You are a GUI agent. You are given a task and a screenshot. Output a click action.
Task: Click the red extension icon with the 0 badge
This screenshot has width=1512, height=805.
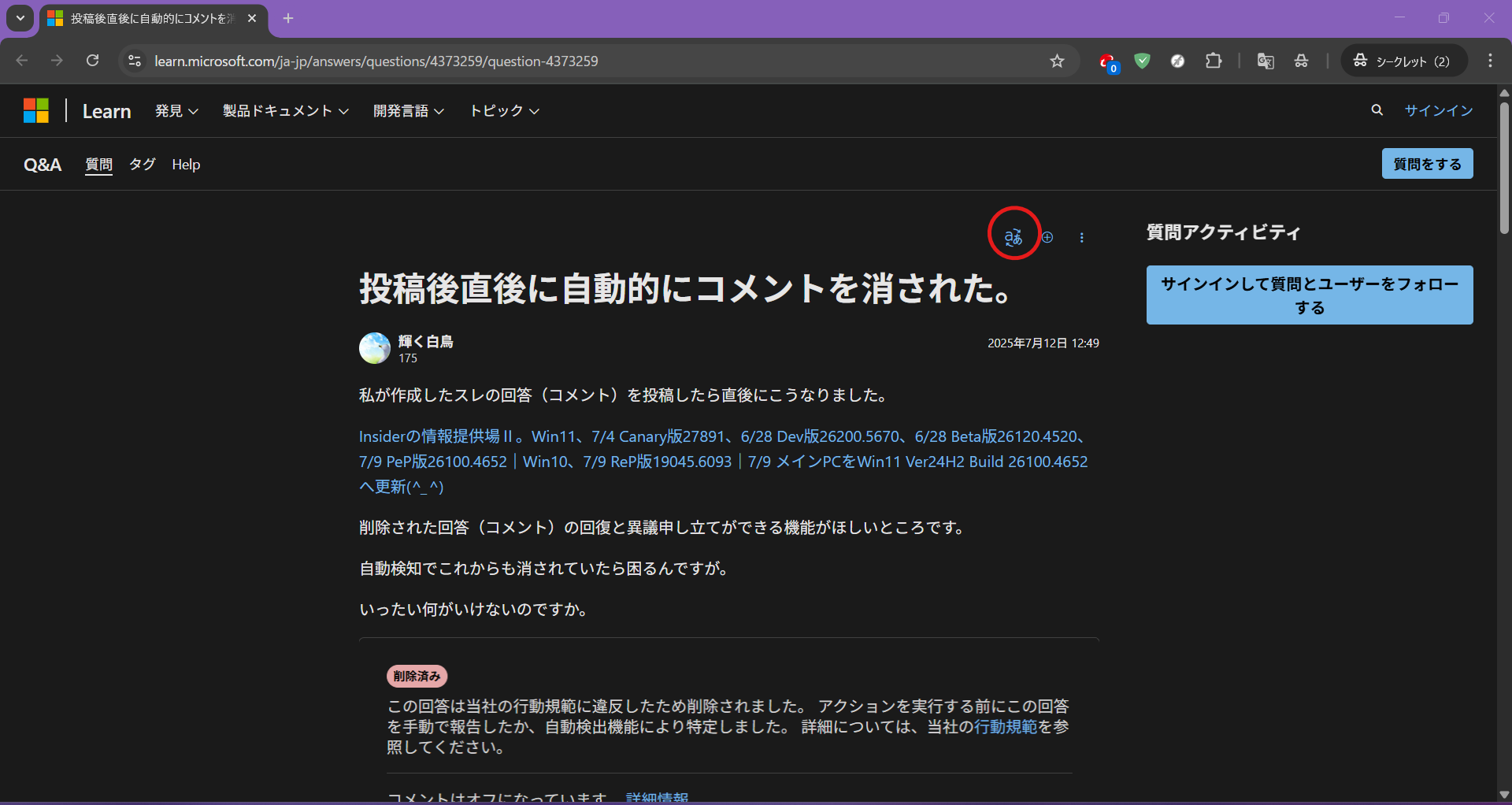(1108, 61)
